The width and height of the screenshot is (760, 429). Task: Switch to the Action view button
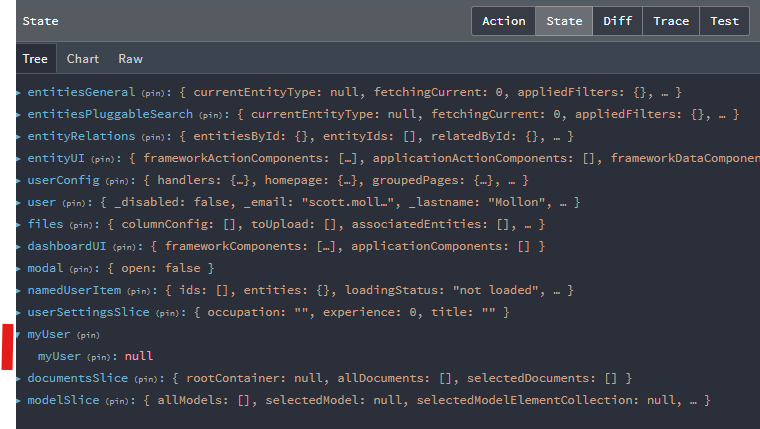click(504, 21)
